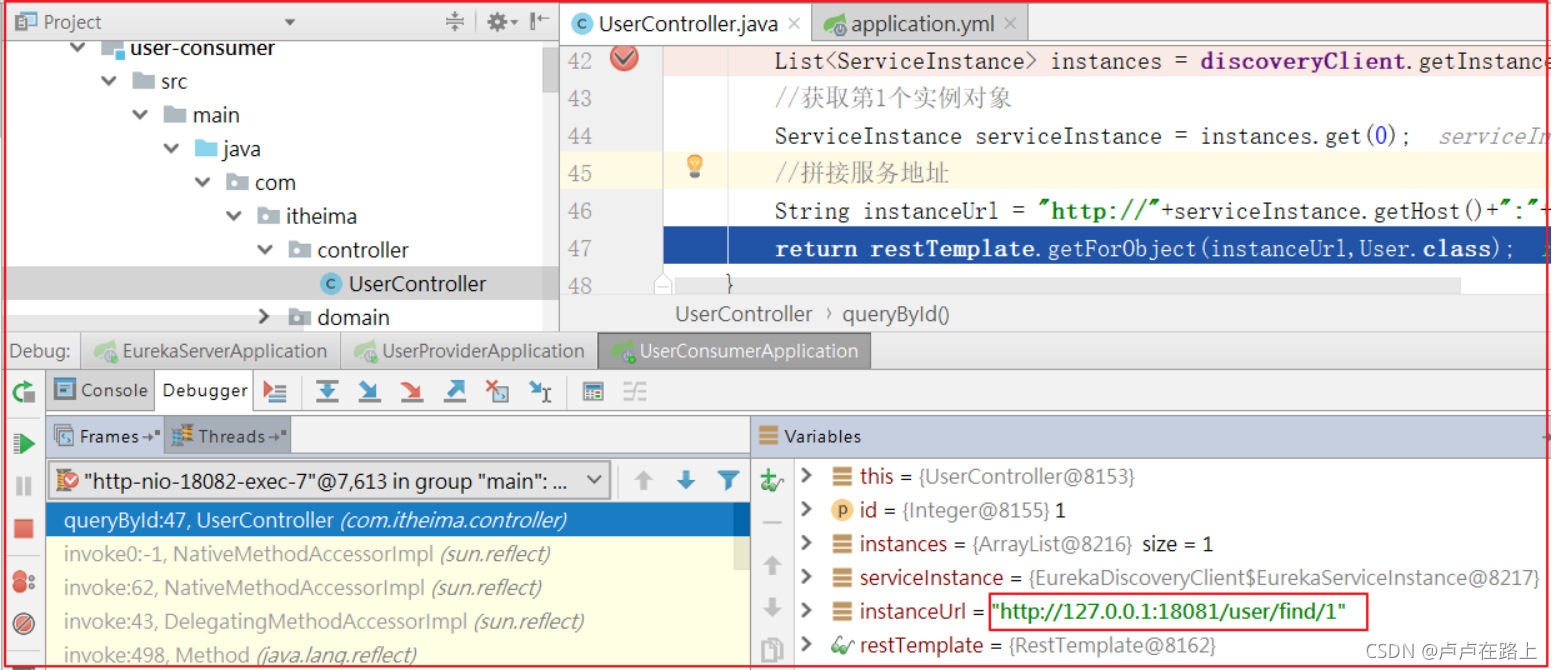Screen dimensions: 1552x670
Task: Switch to UserProviderApplication debug tab
Action: (469, 351)
